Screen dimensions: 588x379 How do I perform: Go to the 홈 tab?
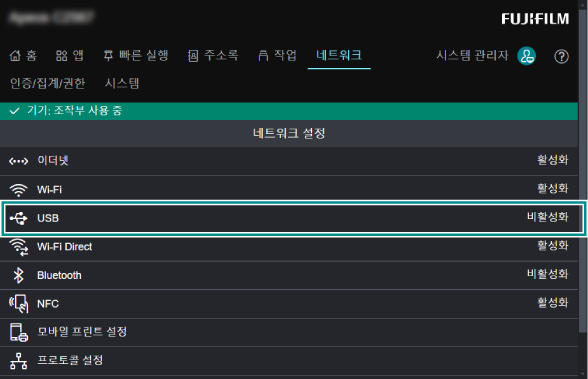pos(23,55)
